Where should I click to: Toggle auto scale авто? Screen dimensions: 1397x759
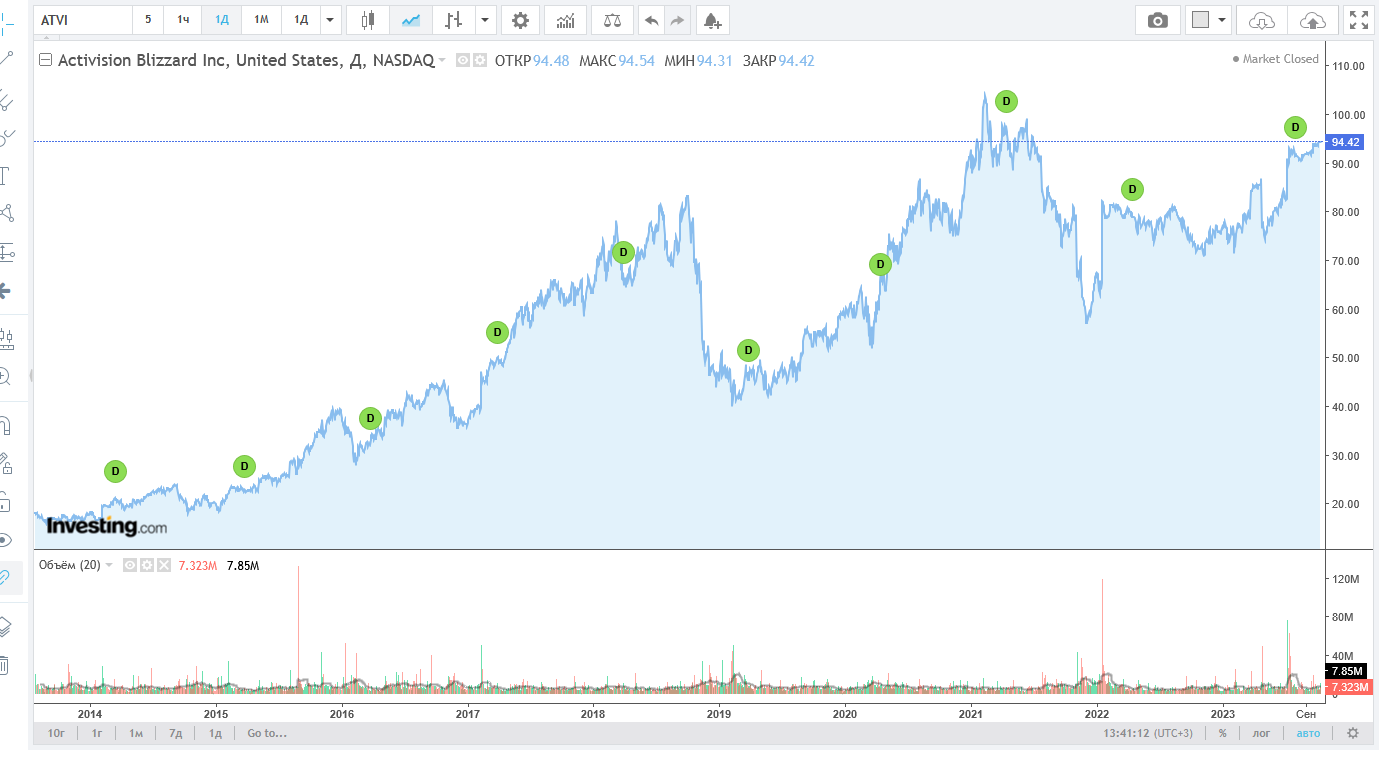[1308, 733]
